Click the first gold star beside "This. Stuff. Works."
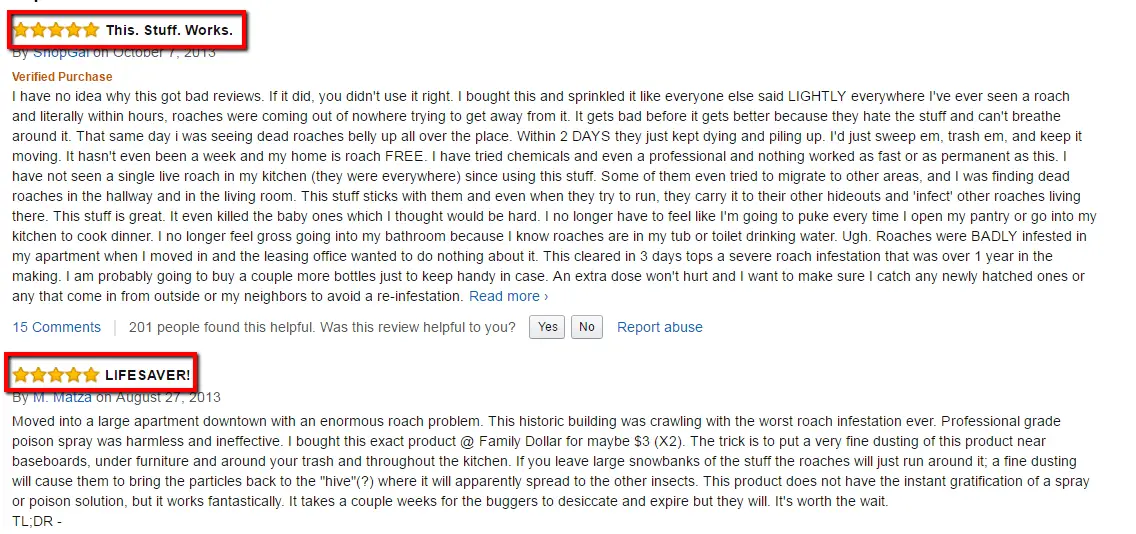 [21, 30]
